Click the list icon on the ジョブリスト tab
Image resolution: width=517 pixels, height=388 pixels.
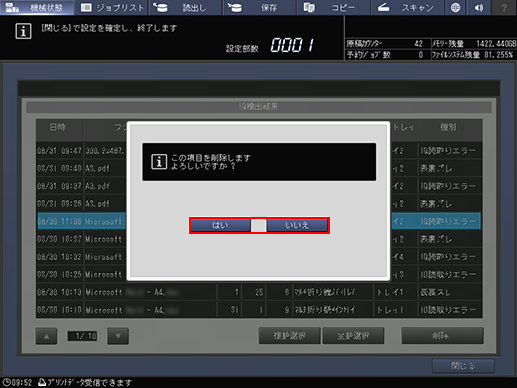(86, 7)
